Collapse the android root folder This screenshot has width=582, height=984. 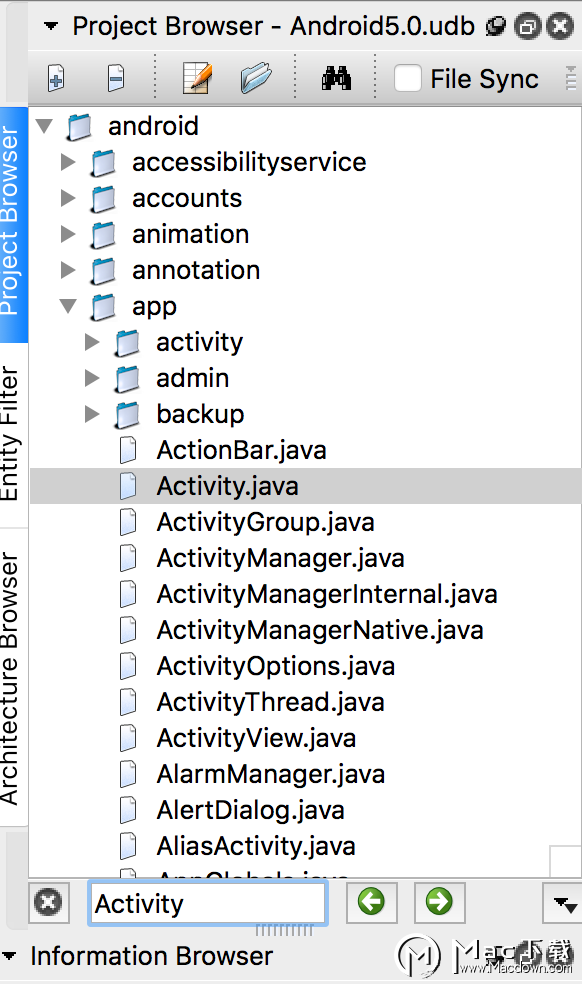coord(44,126)
